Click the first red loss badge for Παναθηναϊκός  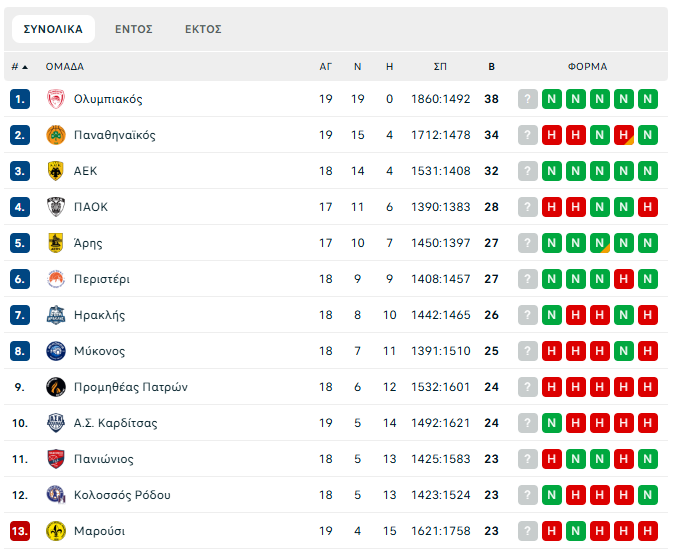(x=552, y=135)
